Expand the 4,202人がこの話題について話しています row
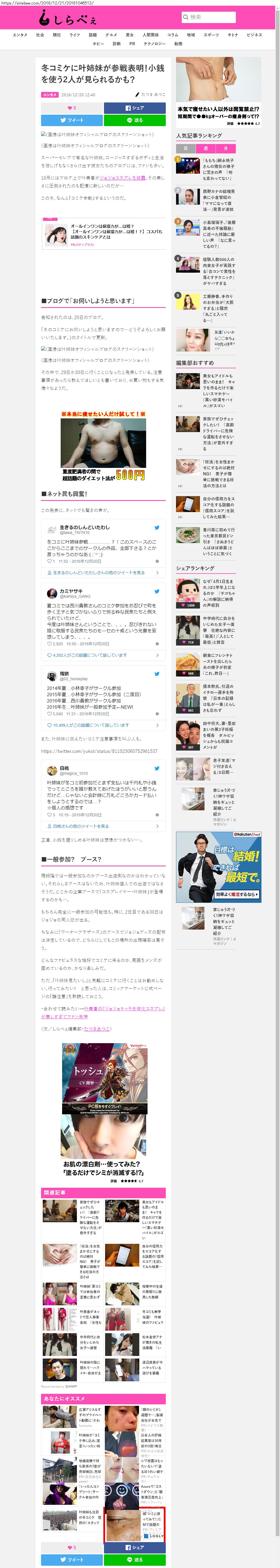The height and width of the screenshot is (1568, 280). [103, 655]
